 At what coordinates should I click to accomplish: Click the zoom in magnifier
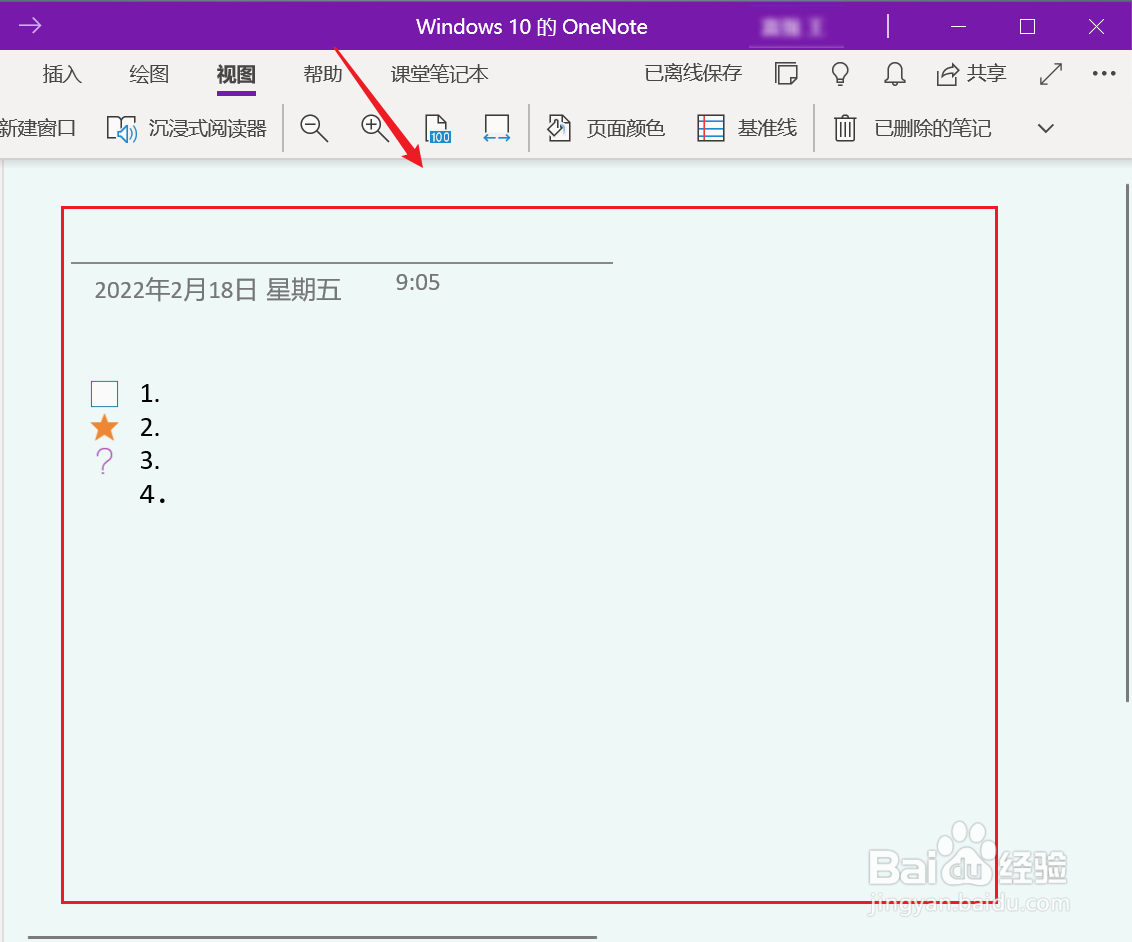[x=375, y=128]
